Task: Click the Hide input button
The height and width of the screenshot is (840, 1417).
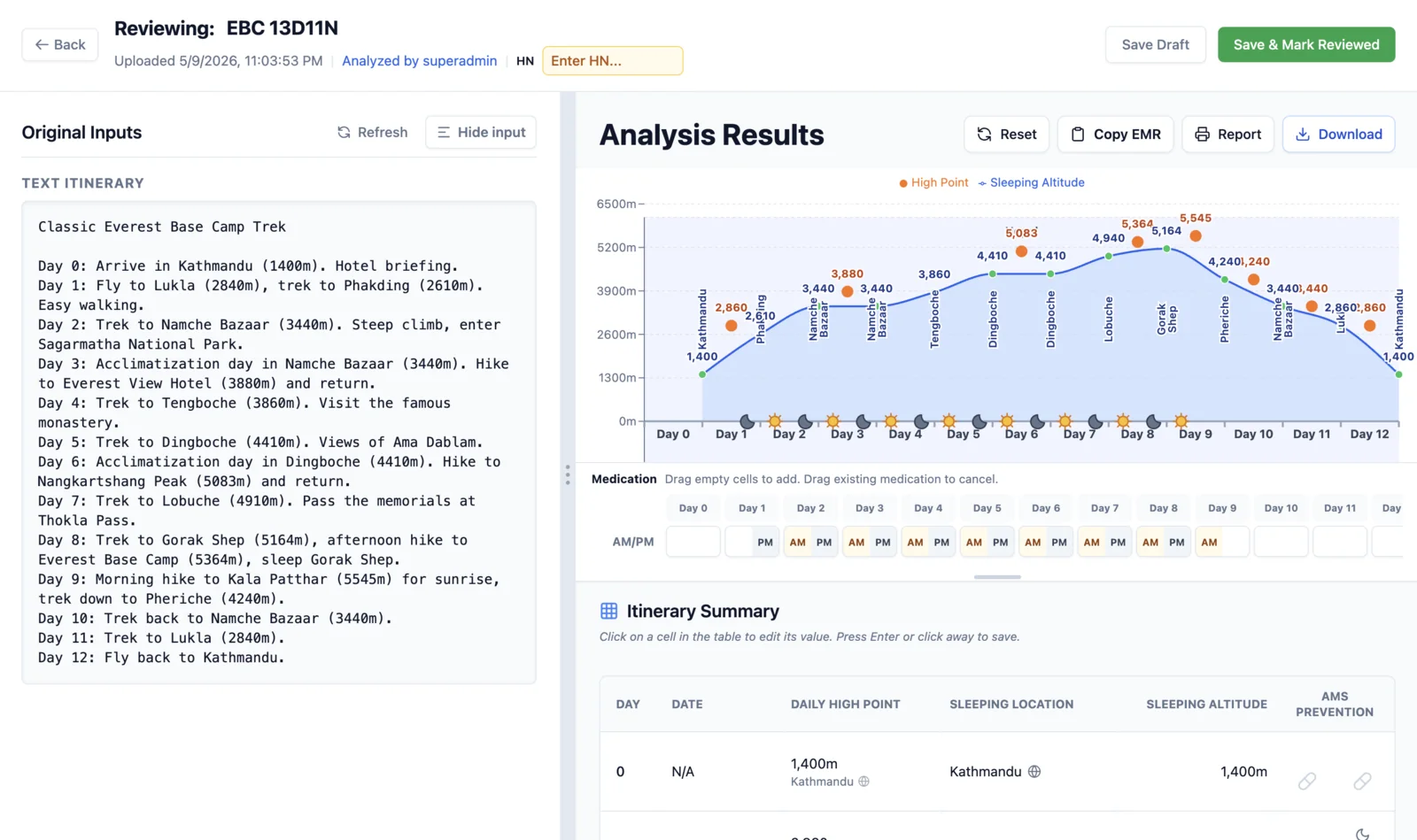Action: [481, 132]
